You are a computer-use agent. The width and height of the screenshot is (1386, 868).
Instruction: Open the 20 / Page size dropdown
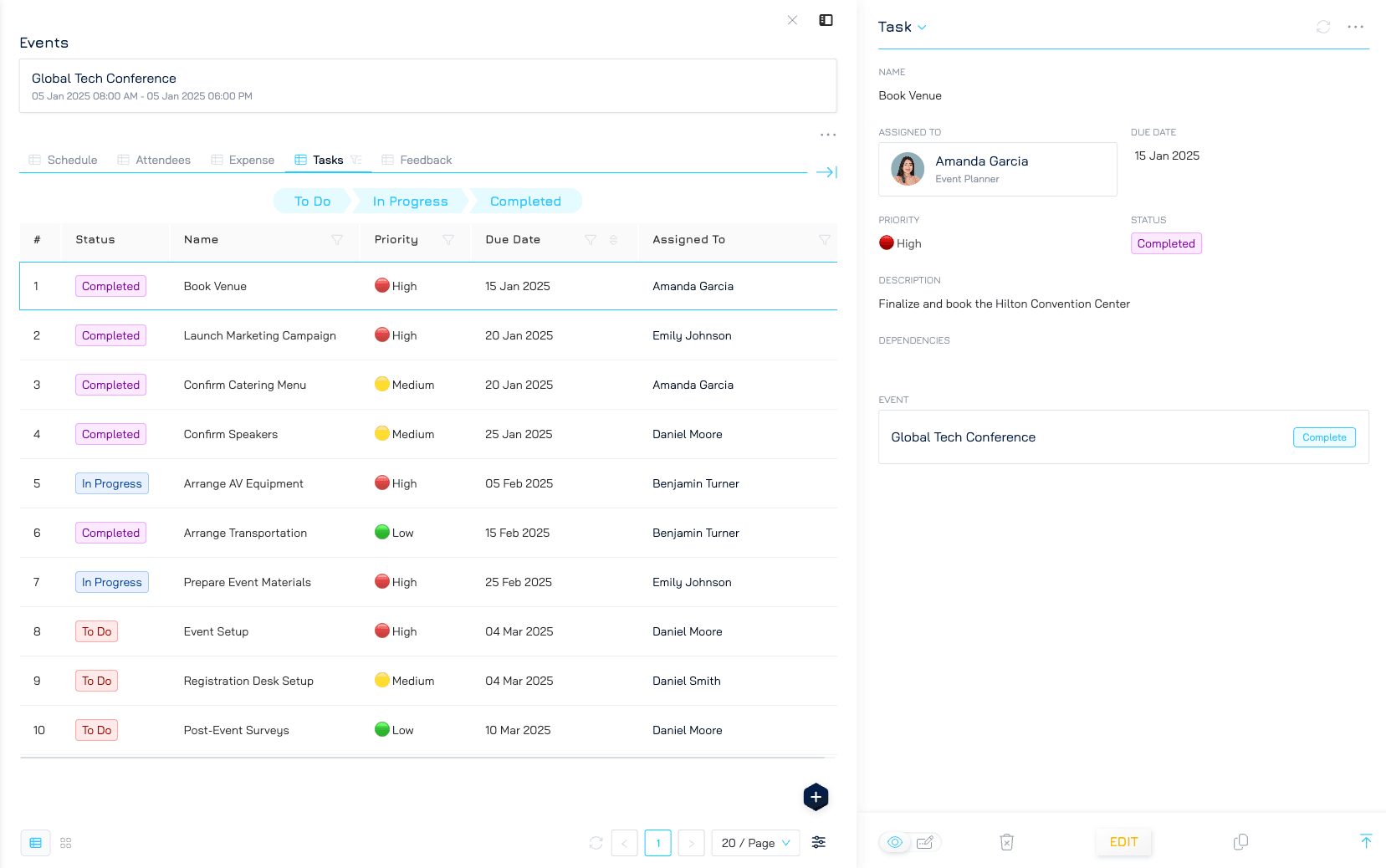click(x=755, y=843)
